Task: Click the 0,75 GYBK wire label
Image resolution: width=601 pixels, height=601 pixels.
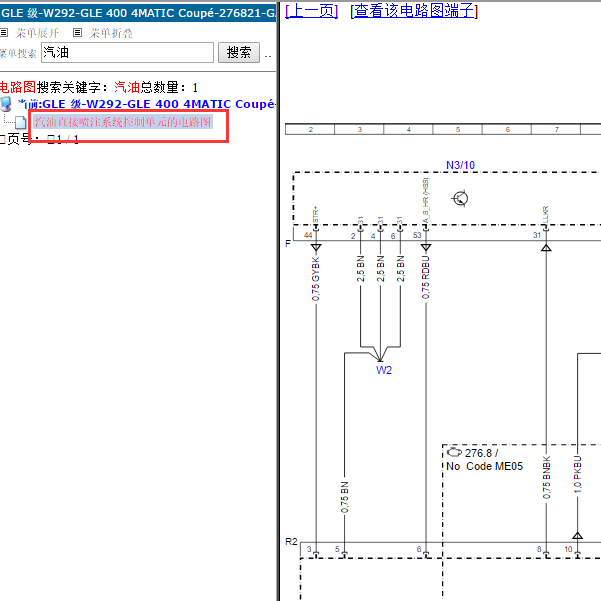Action: click(315, 279)
